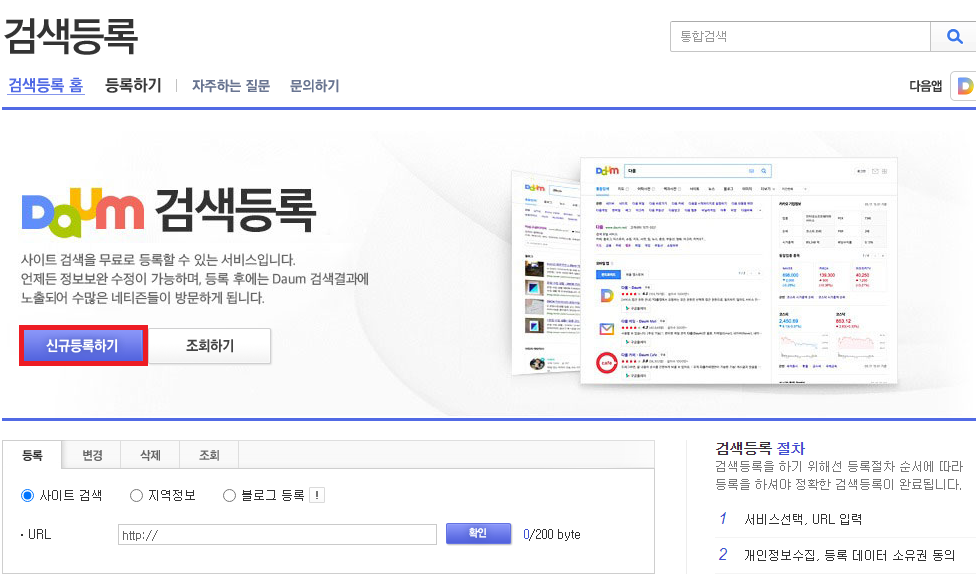Click the 다음앱 link
The image size is (976, 574).
click(926, 86)
